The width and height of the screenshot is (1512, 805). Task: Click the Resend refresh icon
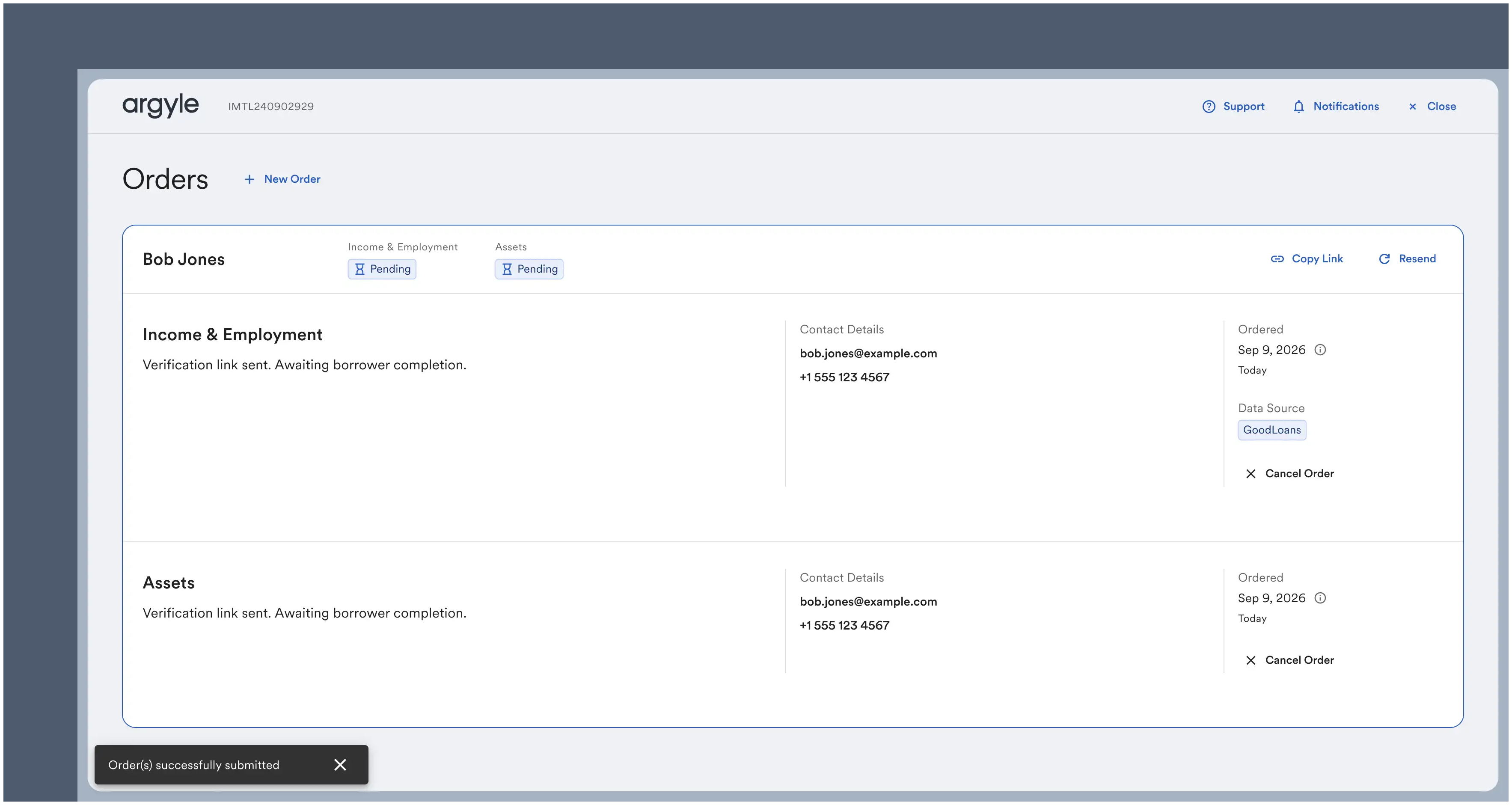click(x=1384, y=258)
